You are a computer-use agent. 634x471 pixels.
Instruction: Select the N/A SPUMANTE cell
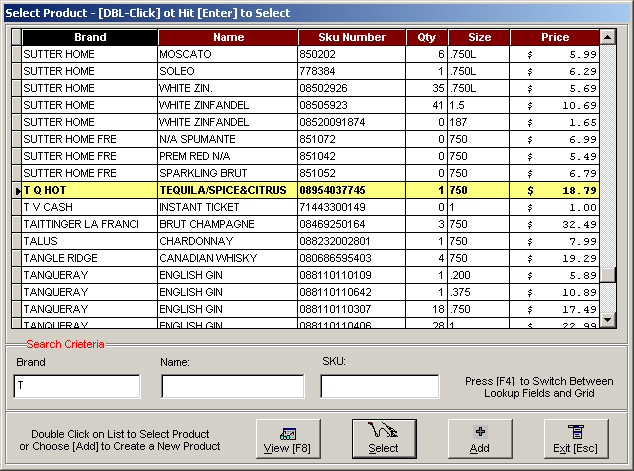(x=228, y=139)
